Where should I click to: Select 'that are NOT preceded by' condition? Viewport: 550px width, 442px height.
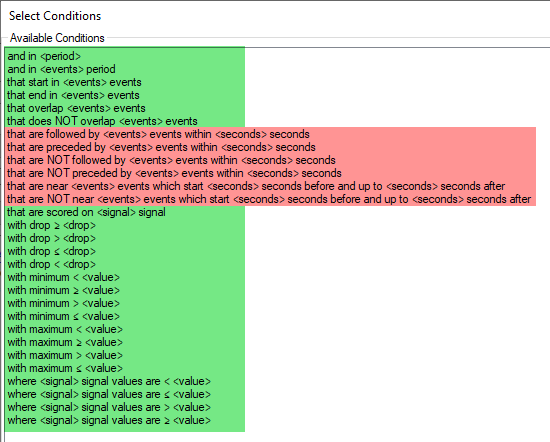click(174, 173)
